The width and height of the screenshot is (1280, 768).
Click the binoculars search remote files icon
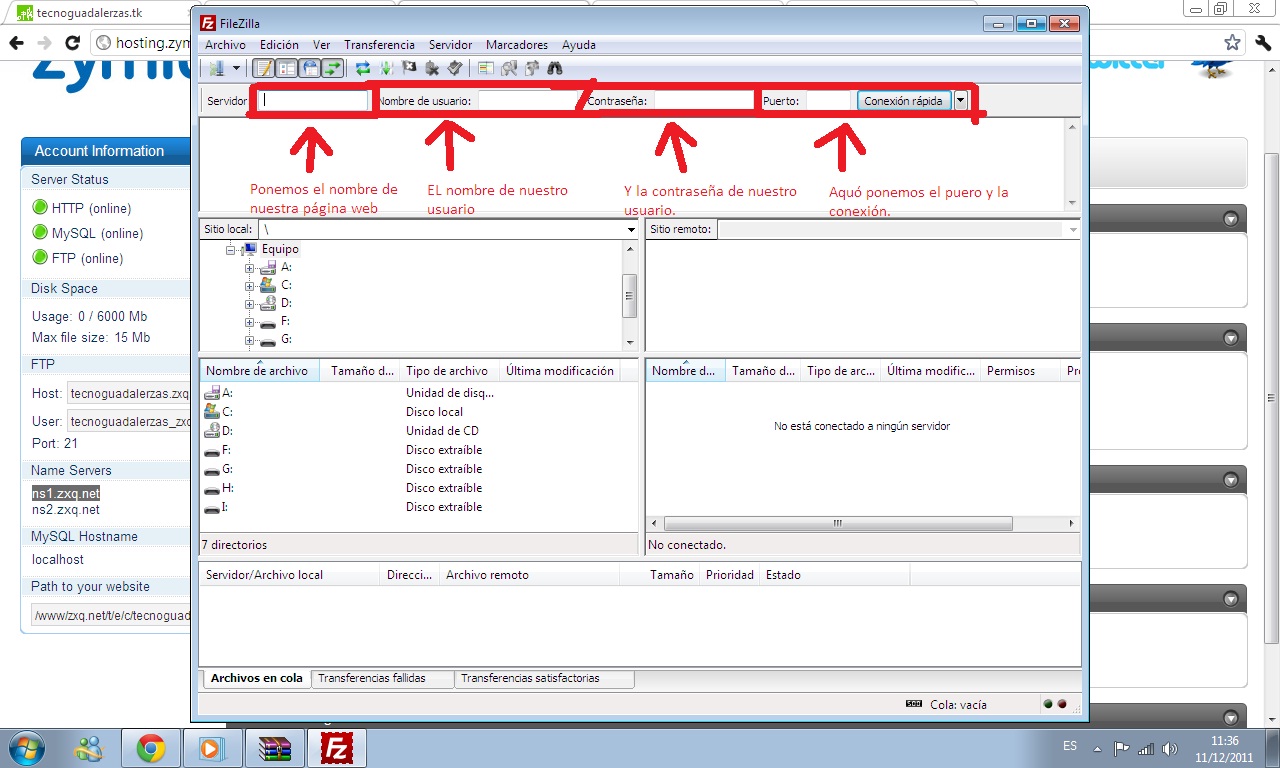coord(555,68)
